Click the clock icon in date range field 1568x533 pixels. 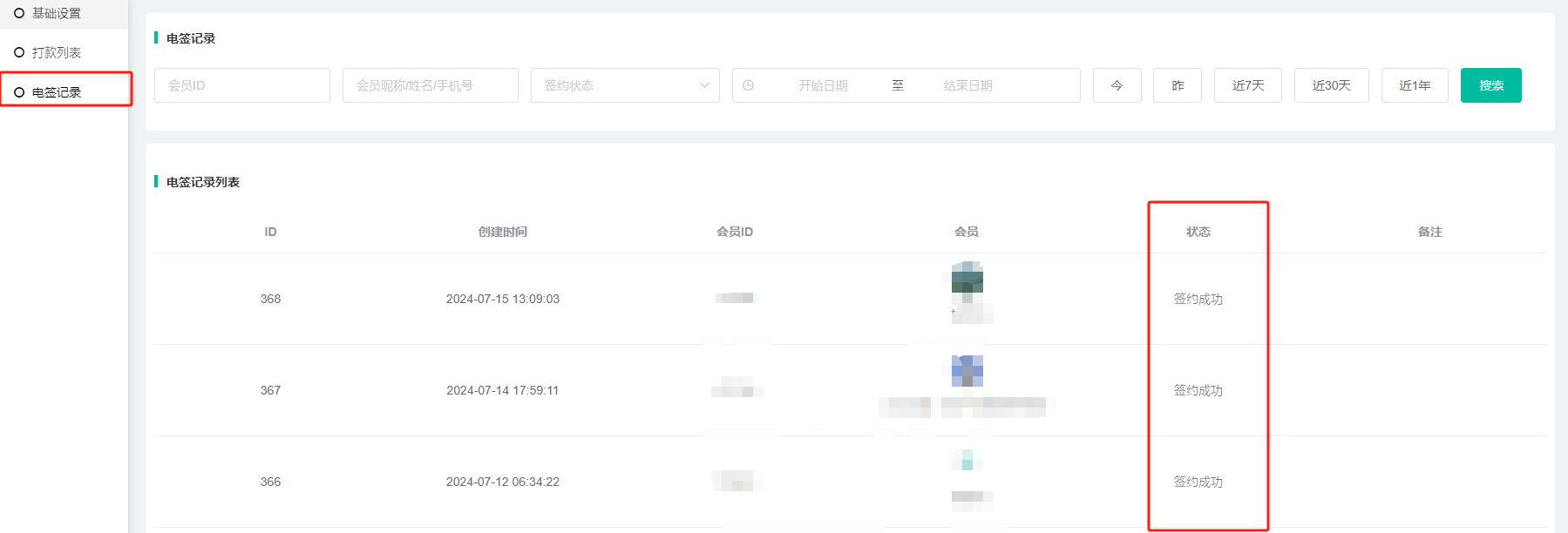(748, 85)
